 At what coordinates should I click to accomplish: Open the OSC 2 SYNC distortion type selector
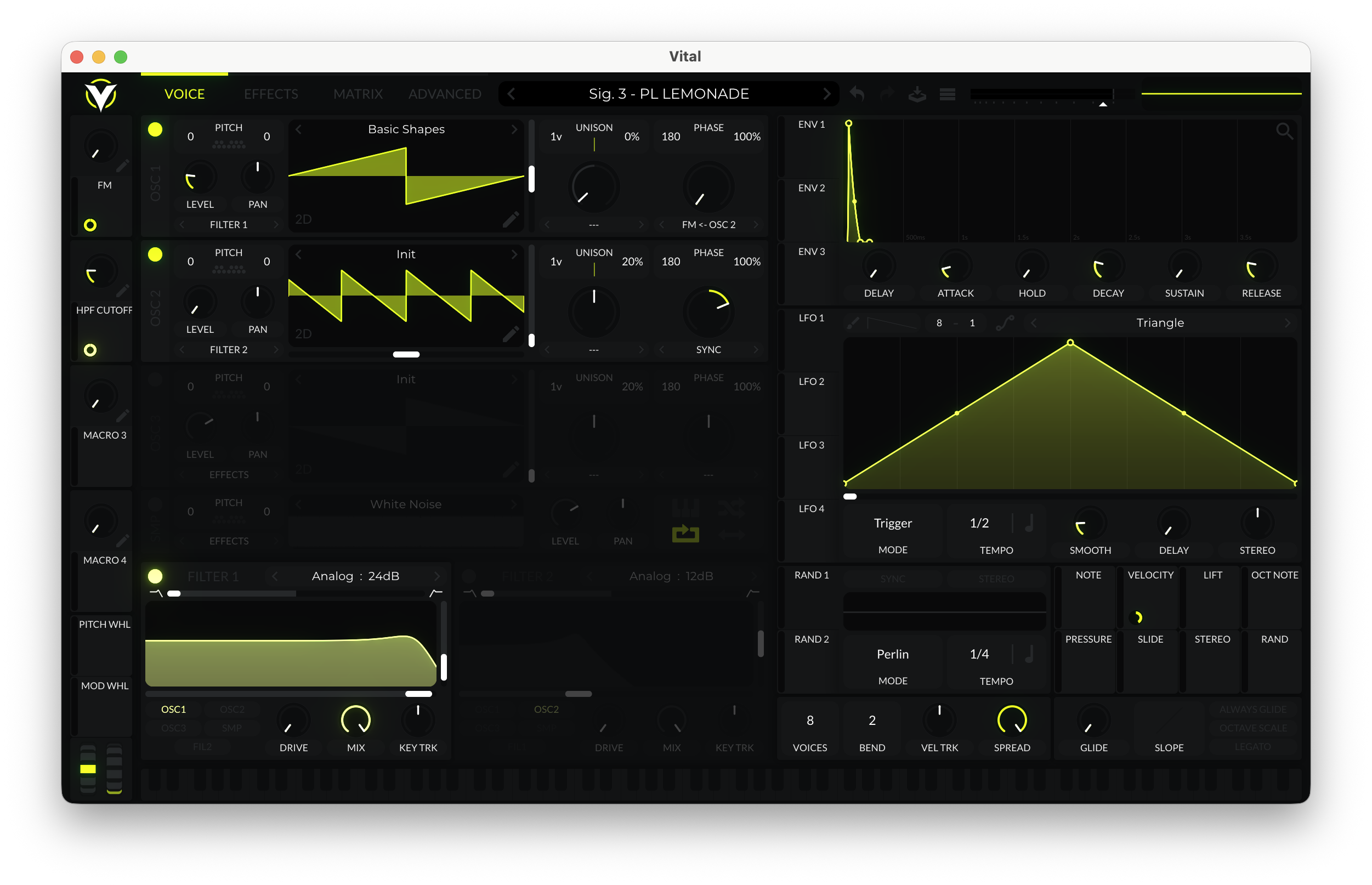pyautogui.click(x=708, y=350)
